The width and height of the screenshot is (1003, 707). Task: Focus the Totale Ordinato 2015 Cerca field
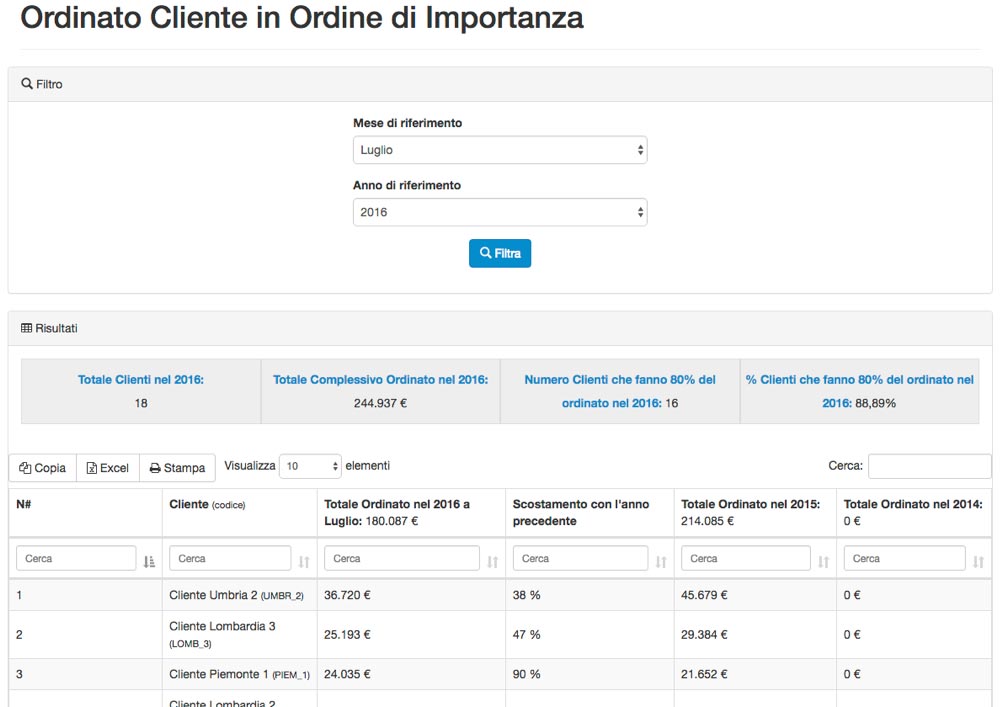click(x=746, y=558)
